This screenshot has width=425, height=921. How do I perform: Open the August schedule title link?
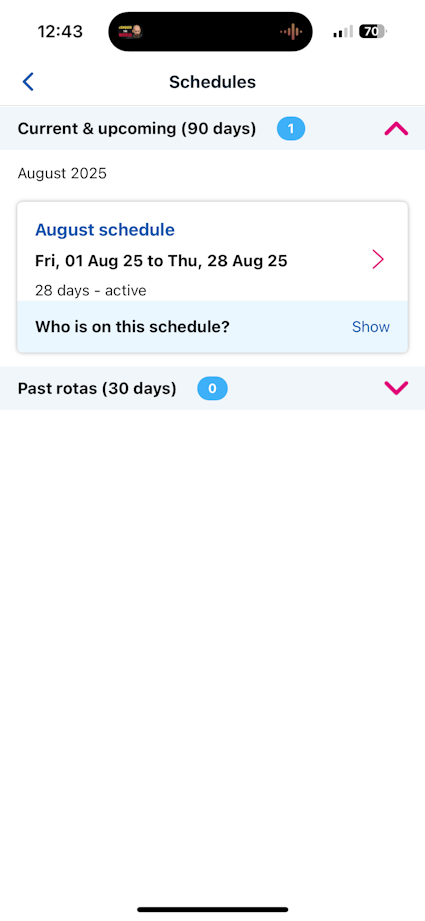105,230
